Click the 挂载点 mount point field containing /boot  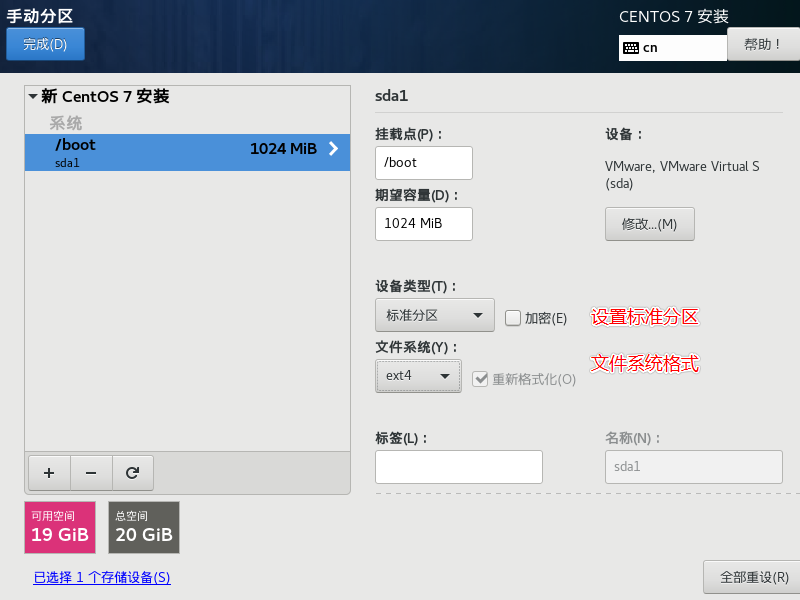[424, 163]
